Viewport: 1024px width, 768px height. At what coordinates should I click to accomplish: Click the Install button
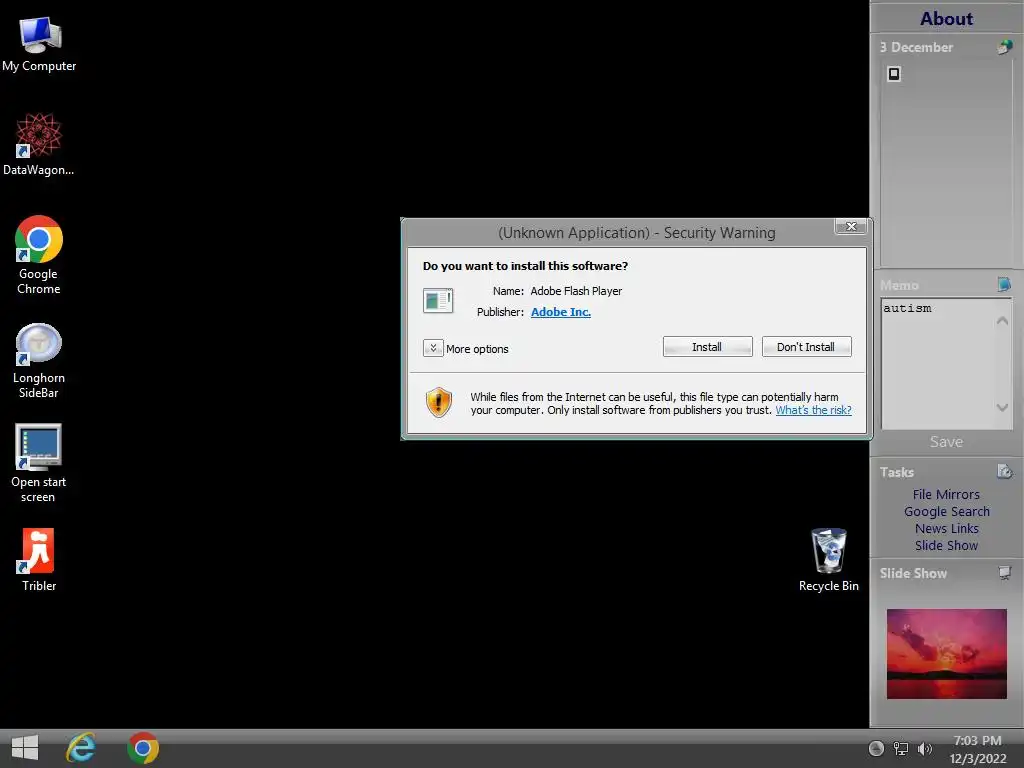coord(707,347)
